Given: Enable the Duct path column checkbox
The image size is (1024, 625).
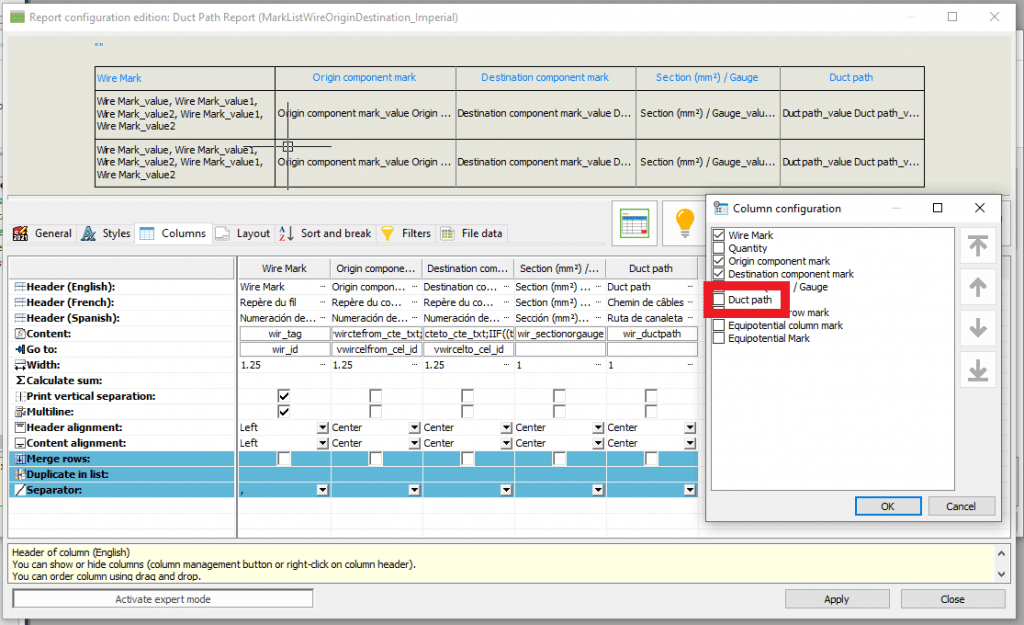Looking at the screenshot, I should [718, 300].
